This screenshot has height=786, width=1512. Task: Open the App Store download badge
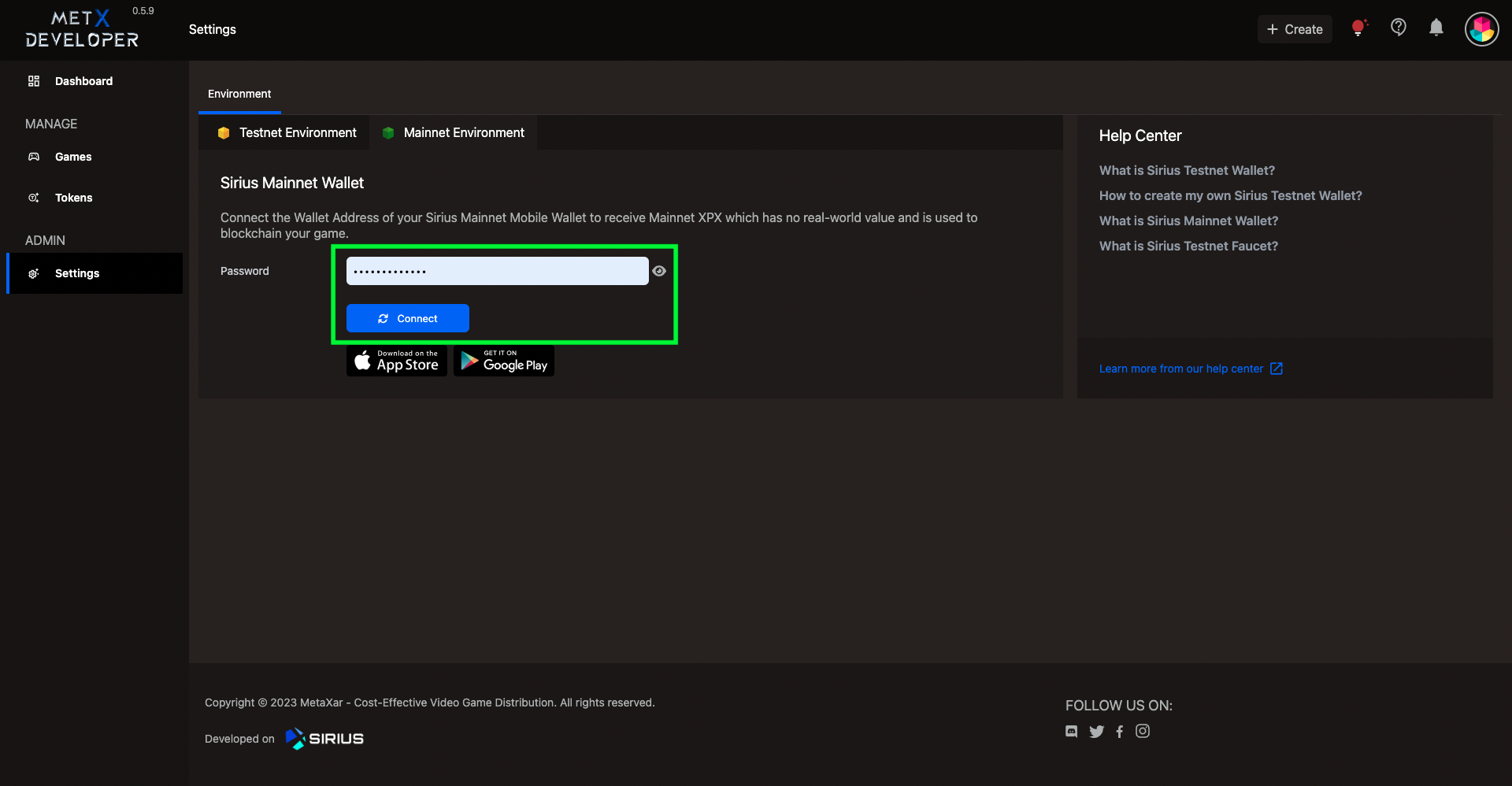tap(397, 361)
